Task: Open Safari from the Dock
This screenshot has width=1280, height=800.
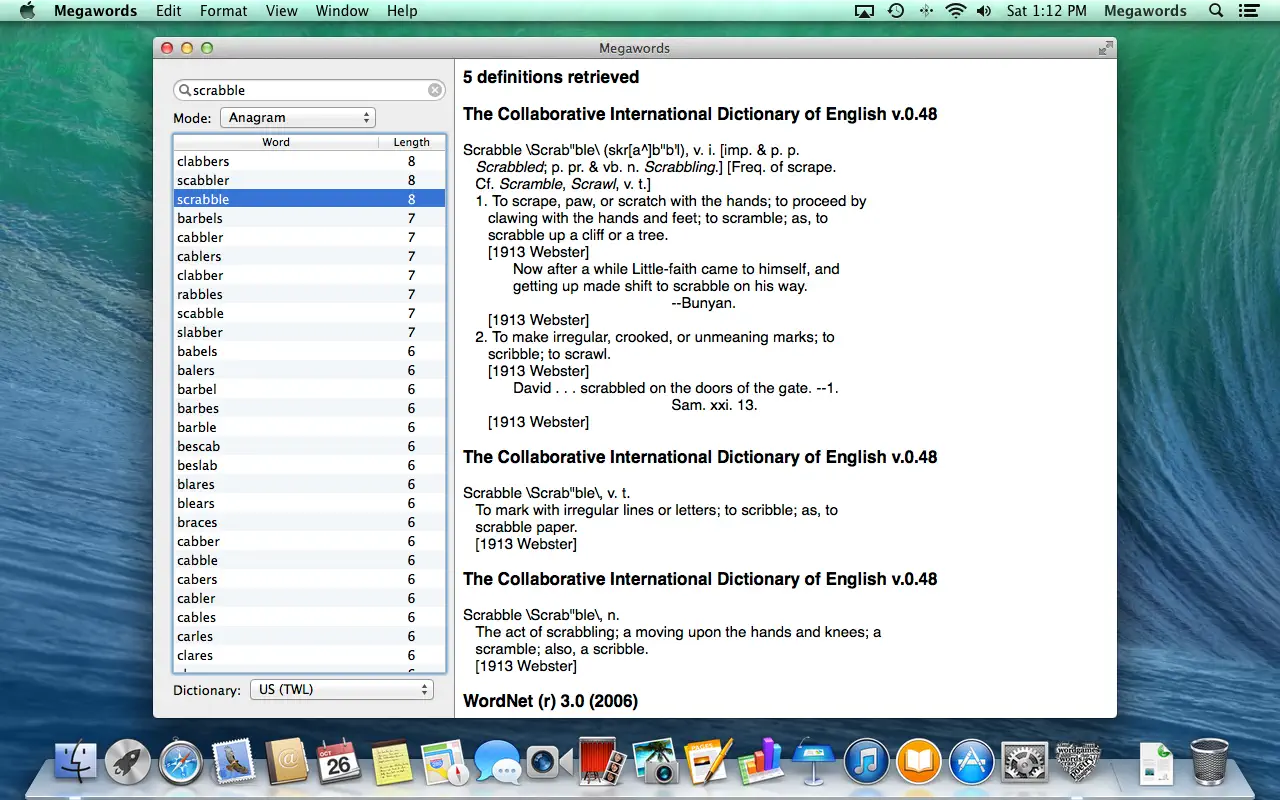Action: (x=182, y=762)
